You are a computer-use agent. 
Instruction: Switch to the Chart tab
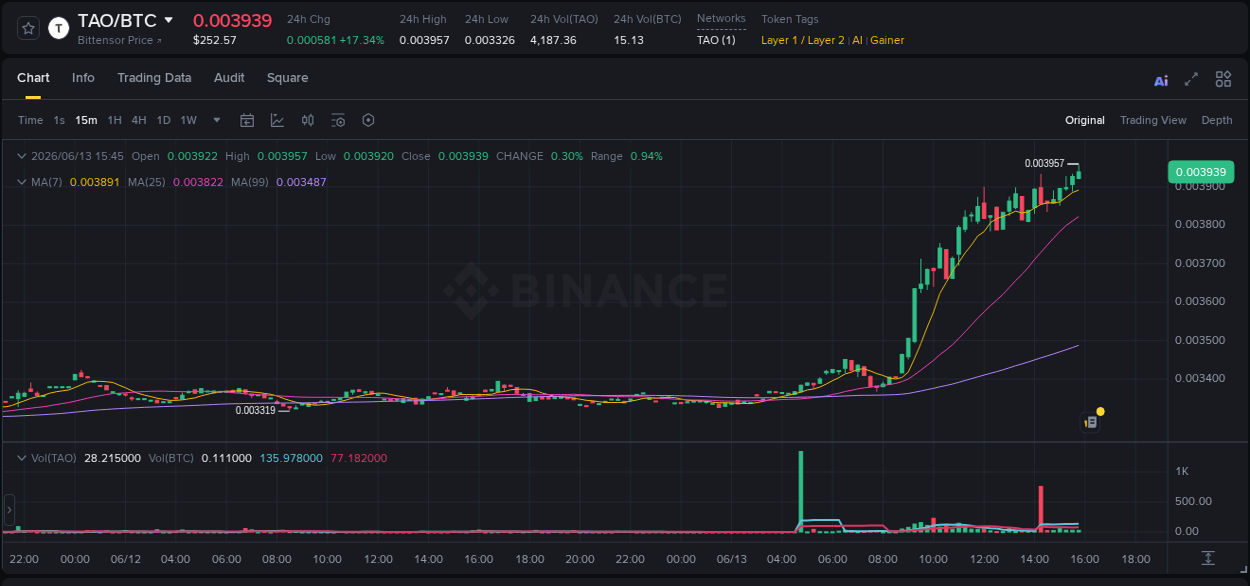click(x=33, y=78)
